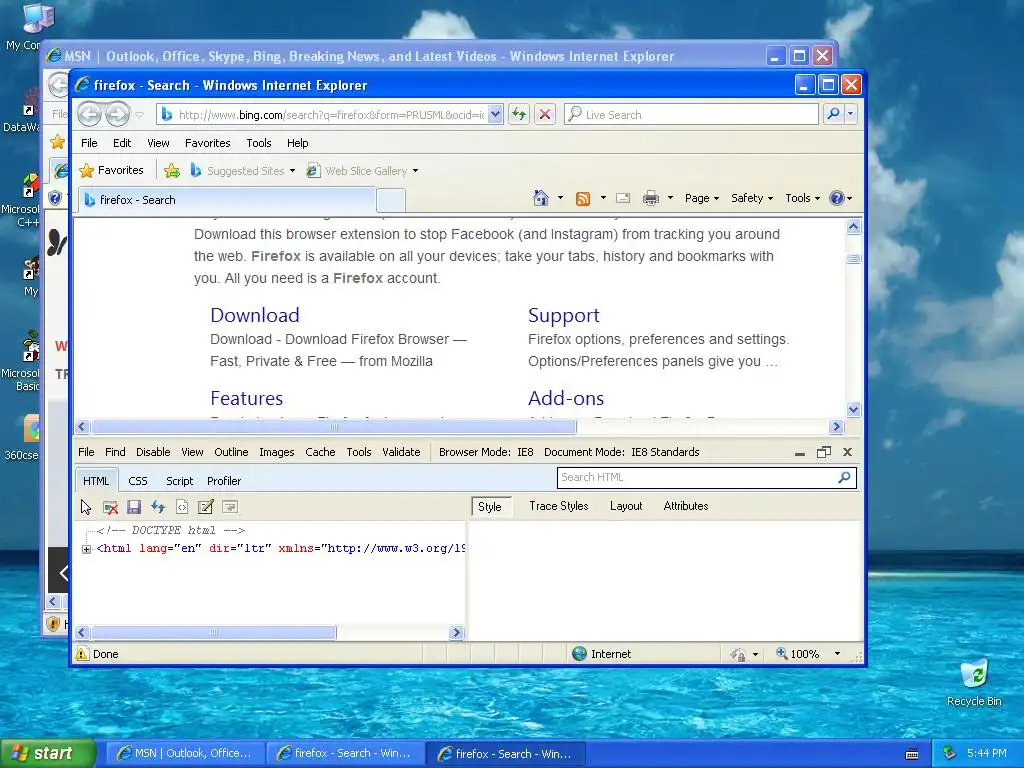The image size is (1024, 768).
Task: Toggle the Edit mode pencil icon
Action: click(206, 507)
